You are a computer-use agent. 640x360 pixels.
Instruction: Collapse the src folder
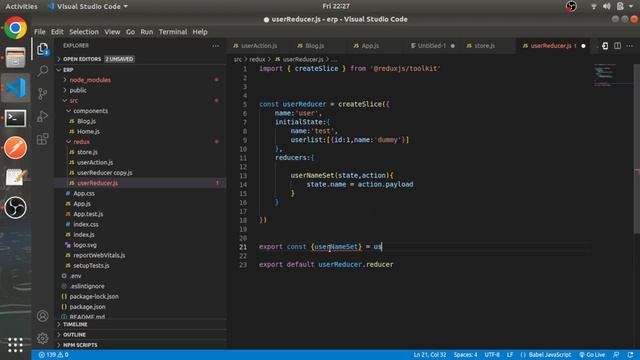tap(140, 100)
